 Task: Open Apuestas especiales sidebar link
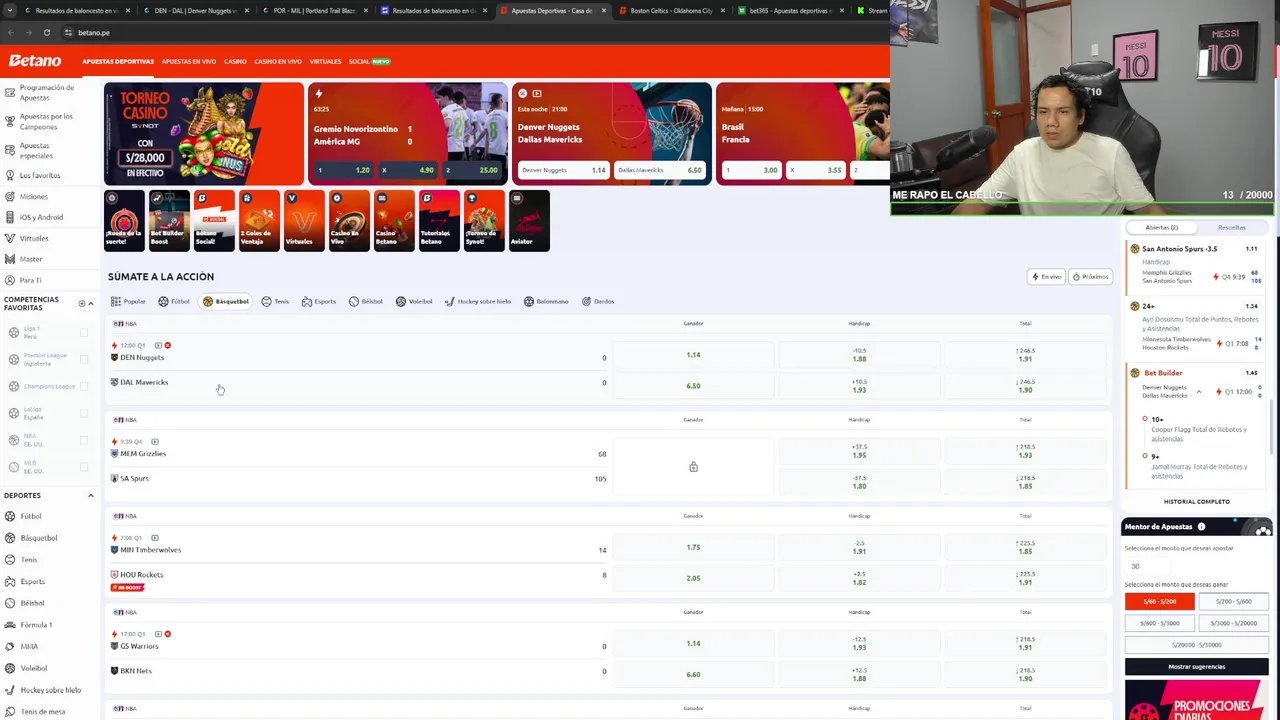pyautogui.click(x=35, y=150)
